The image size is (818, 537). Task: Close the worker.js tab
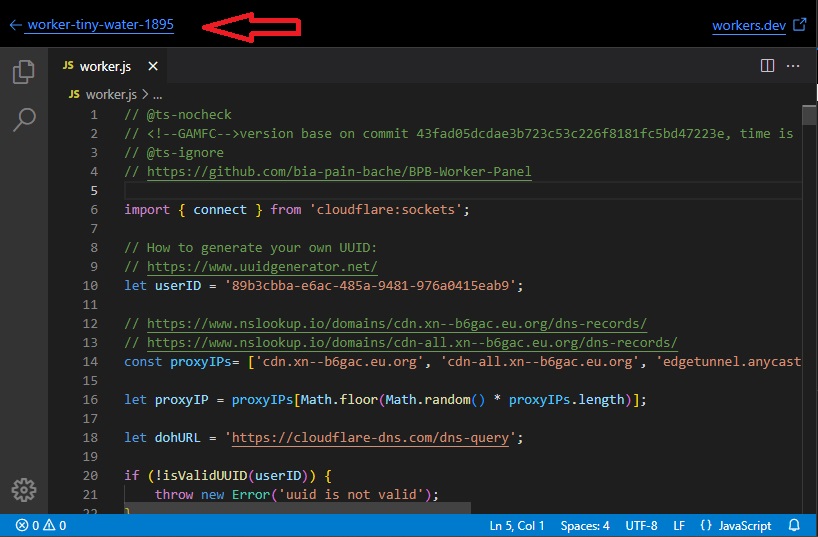coord(153,66)
